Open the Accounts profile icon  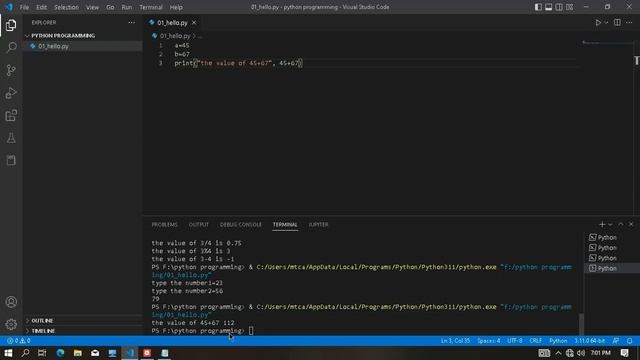11,302
